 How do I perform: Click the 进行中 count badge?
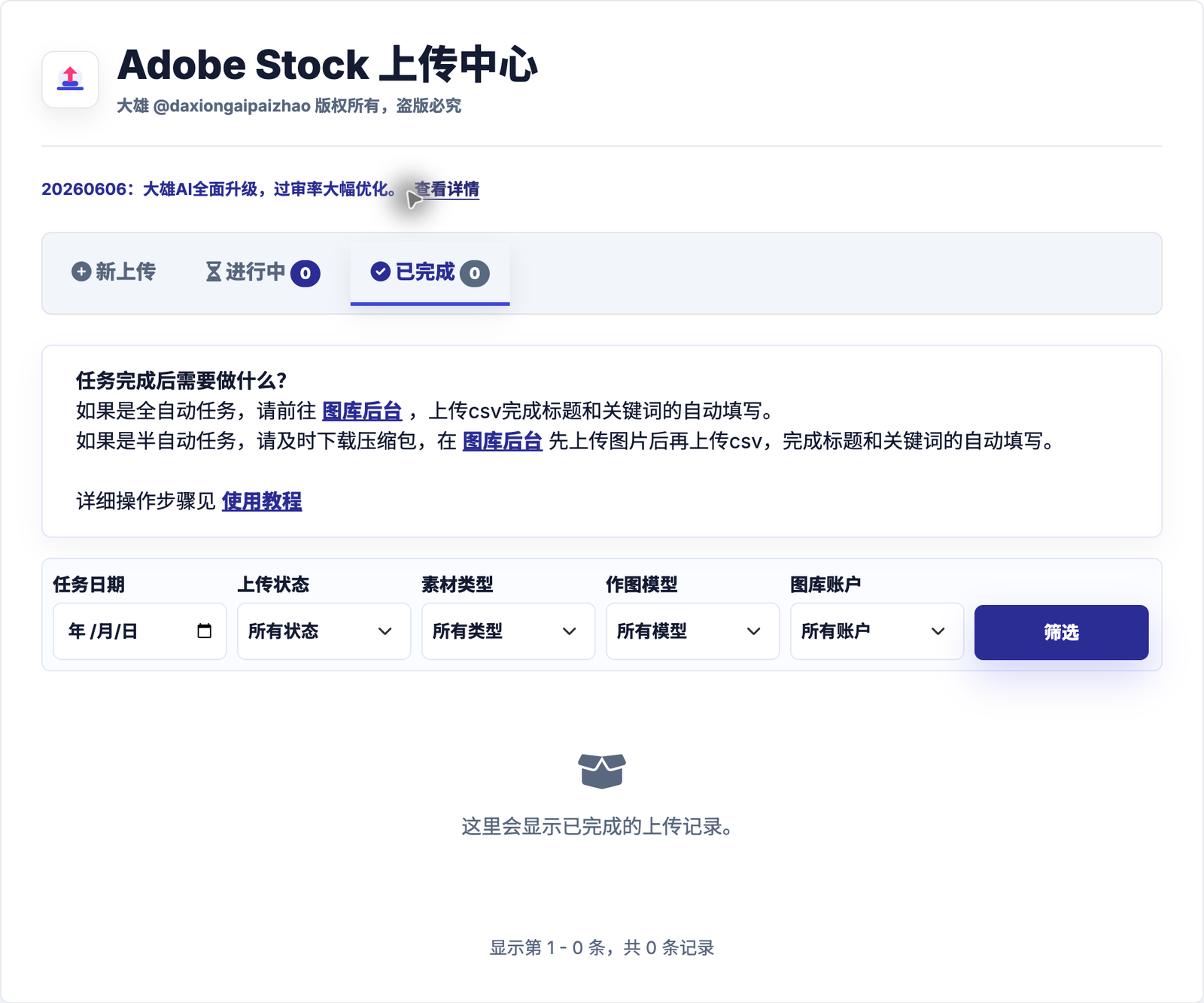[x=306, y=273]
